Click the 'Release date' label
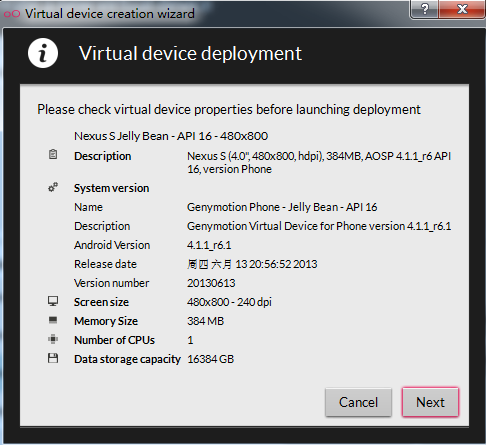Screen dimensions: 486x445 [105, 264]
